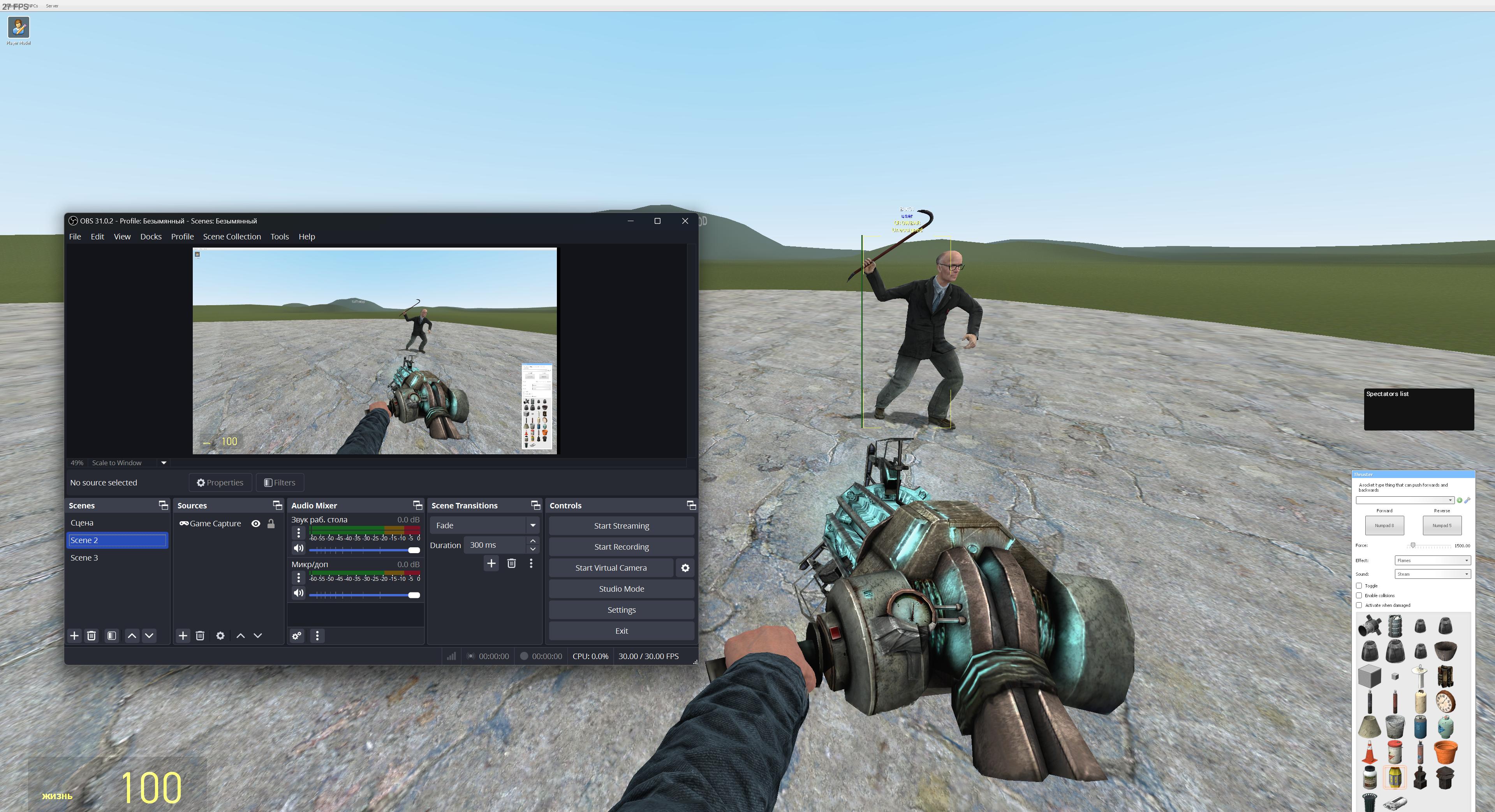The height and width of the screenshot is (812, 1495).
Task: Open Source Properties gear icon in Sources
Action: [x=220, y=636]
